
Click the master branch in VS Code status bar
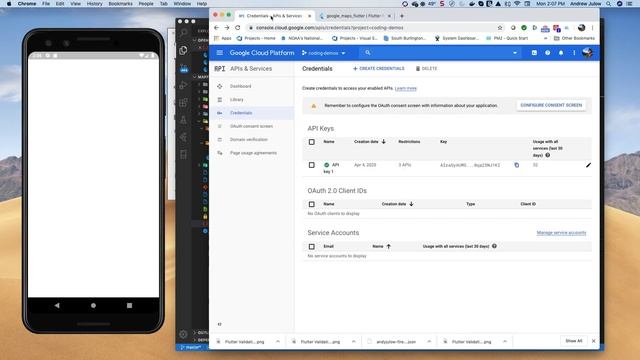(191, 347)
